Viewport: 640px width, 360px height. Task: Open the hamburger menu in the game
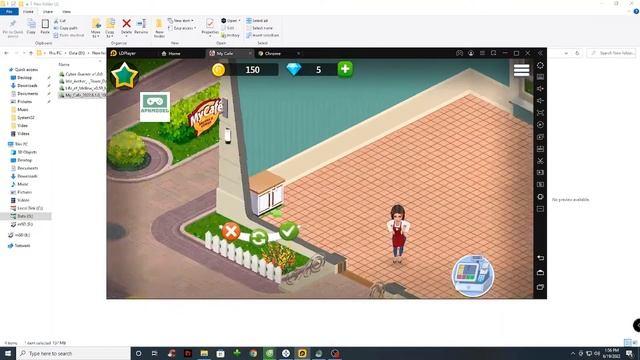[x=521, y=70]
